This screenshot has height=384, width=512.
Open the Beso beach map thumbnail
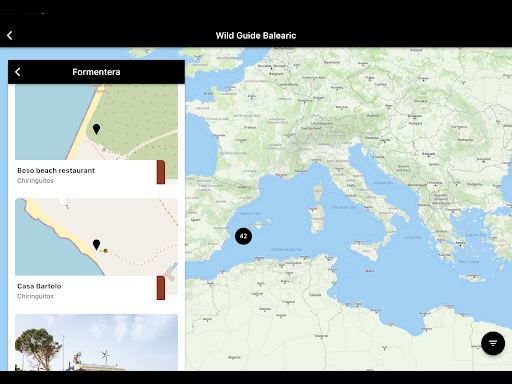click(96, 122)
